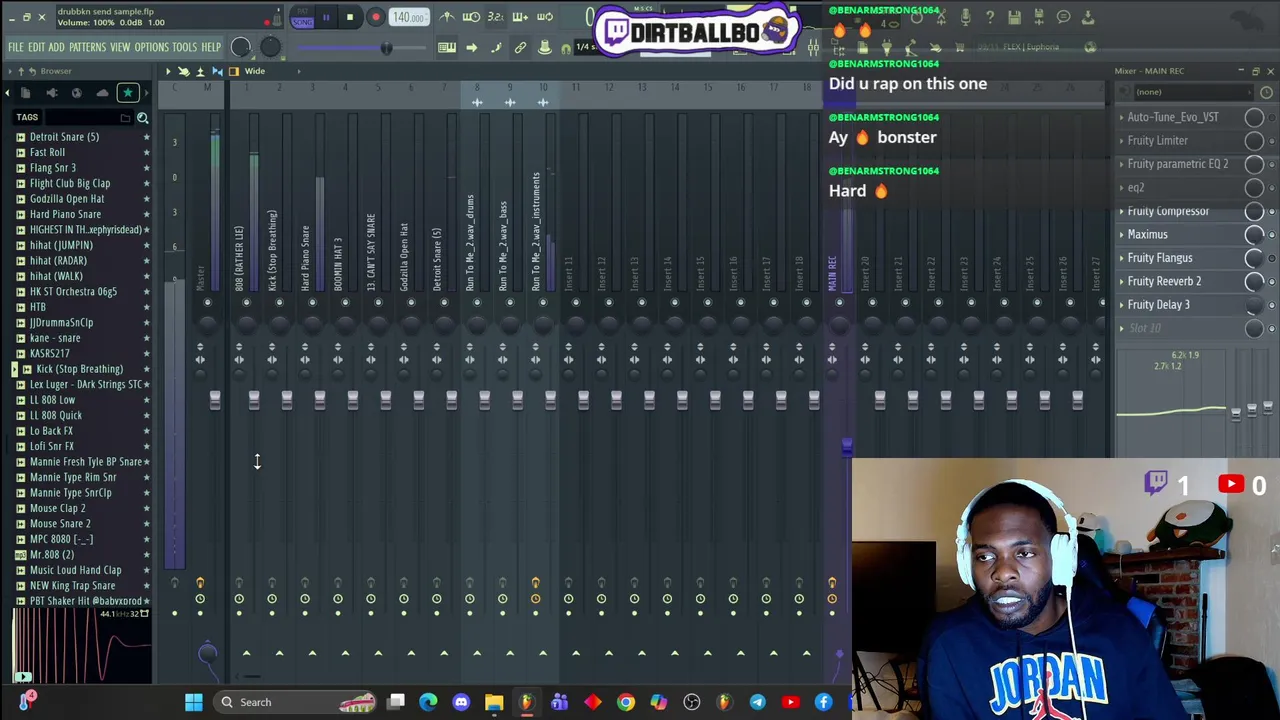Open the FILE menu
This screenshot has width=1280, height=720.
tap(16, 47)
